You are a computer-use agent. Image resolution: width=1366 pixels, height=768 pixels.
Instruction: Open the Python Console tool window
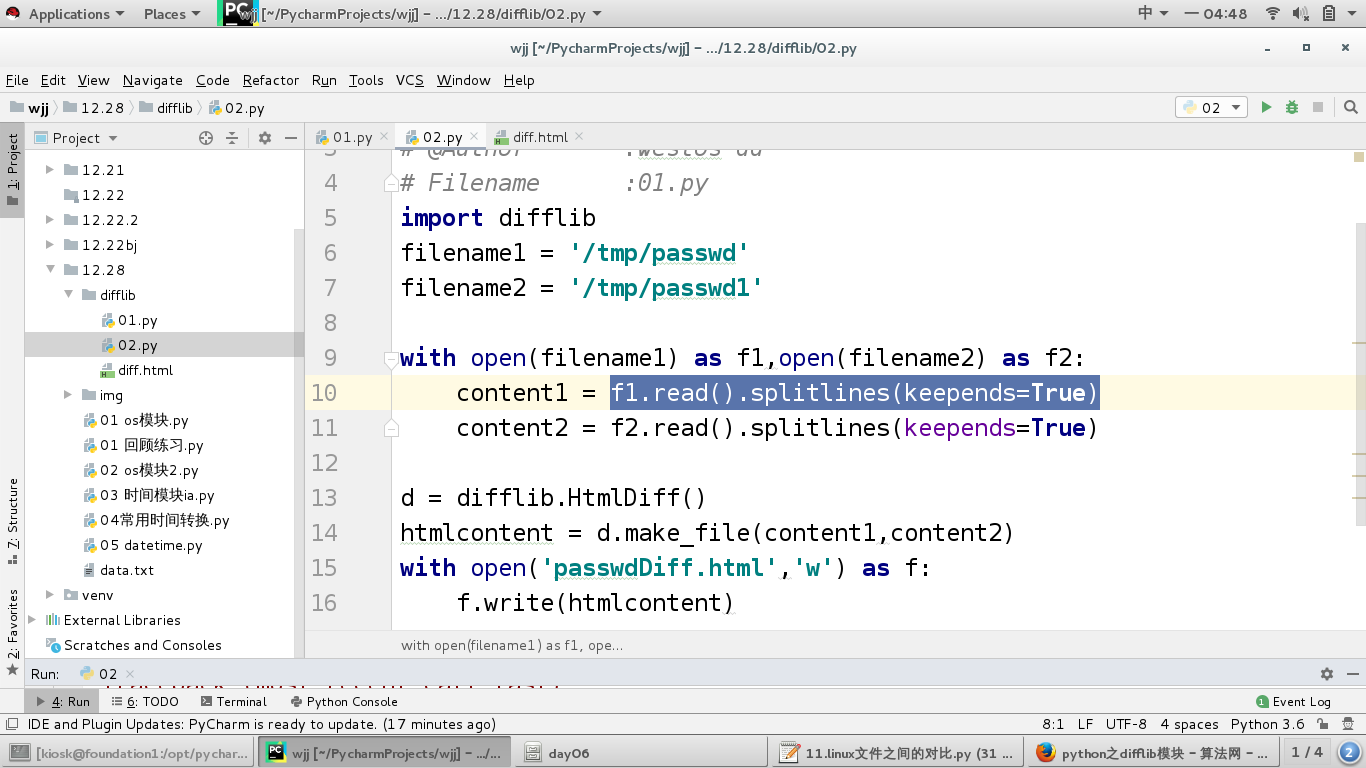coord(343,701)
